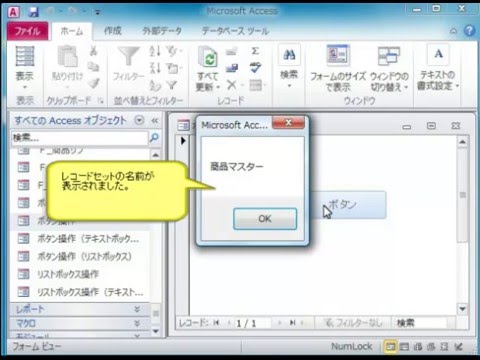Switch to Datasheet View icon in status bar
This screenshot has width=480, height=360.
click(x=404, y=347)
